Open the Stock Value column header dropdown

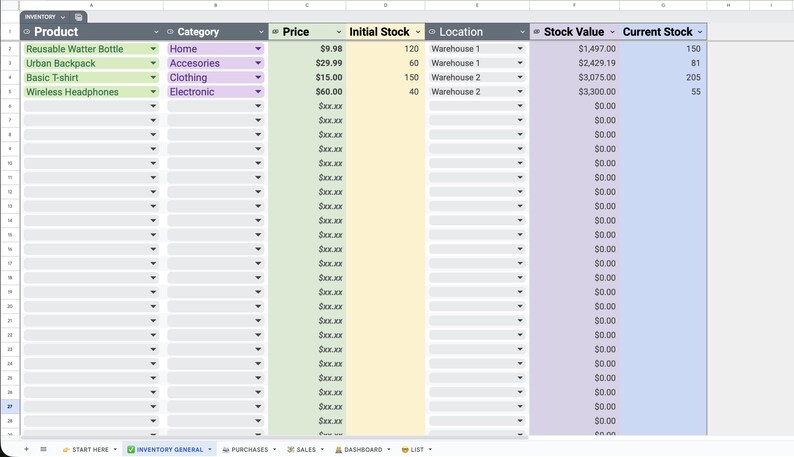coord(612,32)
